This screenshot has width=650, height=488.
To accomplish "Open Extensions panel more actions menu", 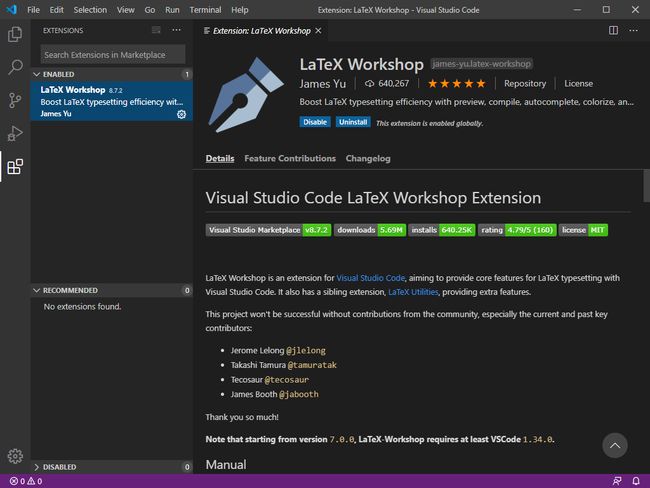I will (x=177, y=30).
